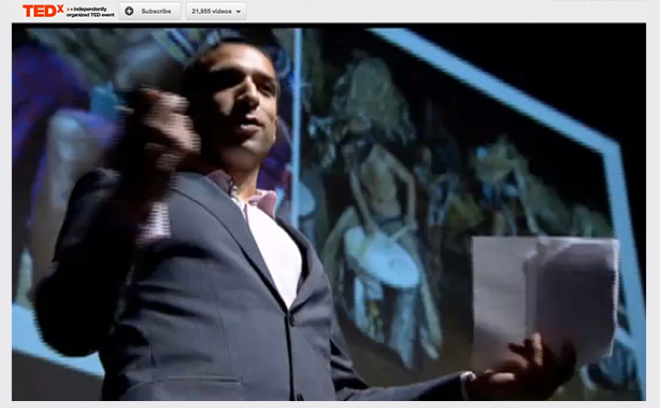The width and height of the screenshot is (660, 408).
Task: Click 'independently organized TED event' tagline
Action: coord(90,12)
